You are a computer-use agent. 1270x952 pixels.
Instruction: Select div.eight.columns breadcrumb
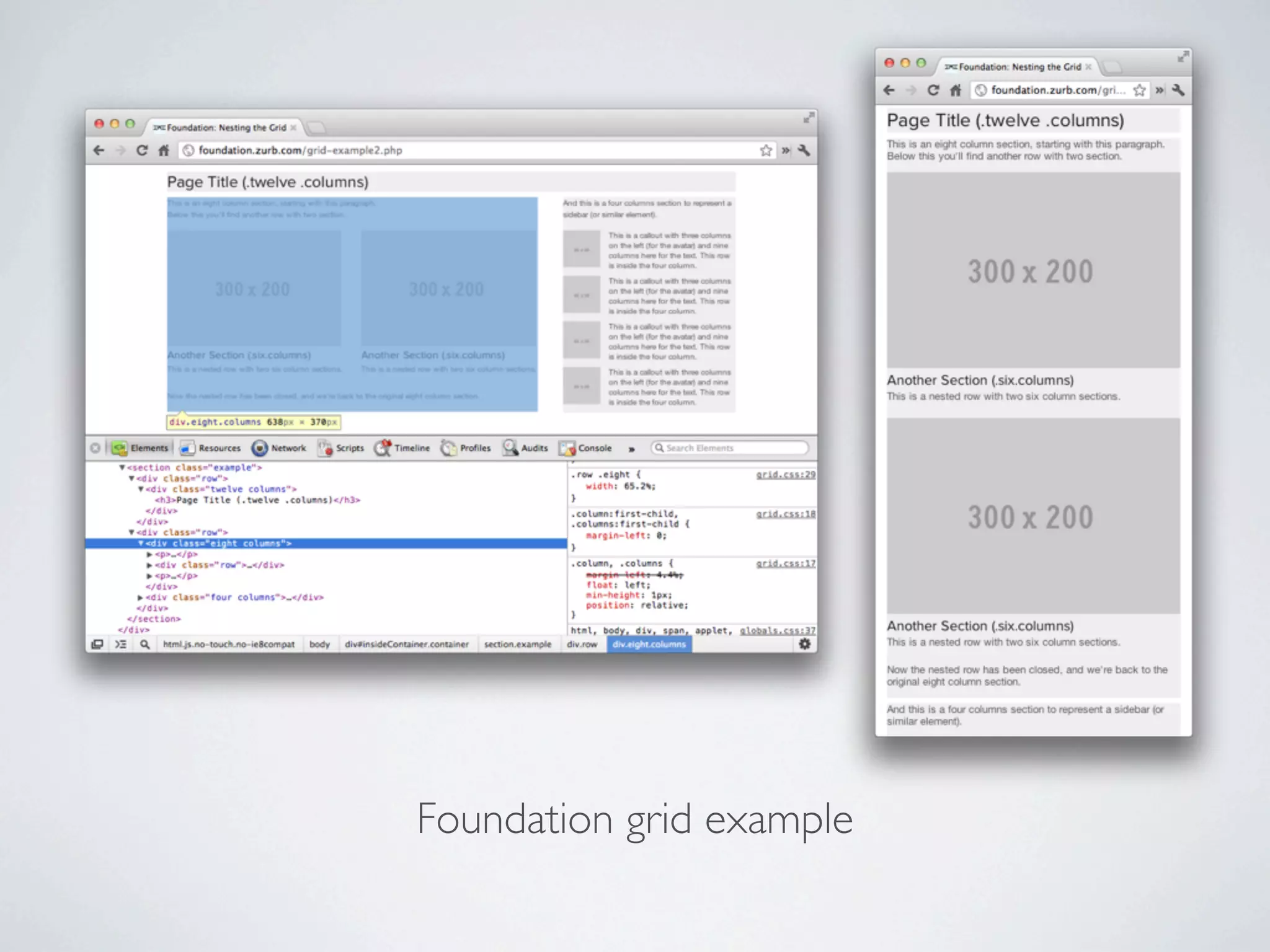pos(649,645)
